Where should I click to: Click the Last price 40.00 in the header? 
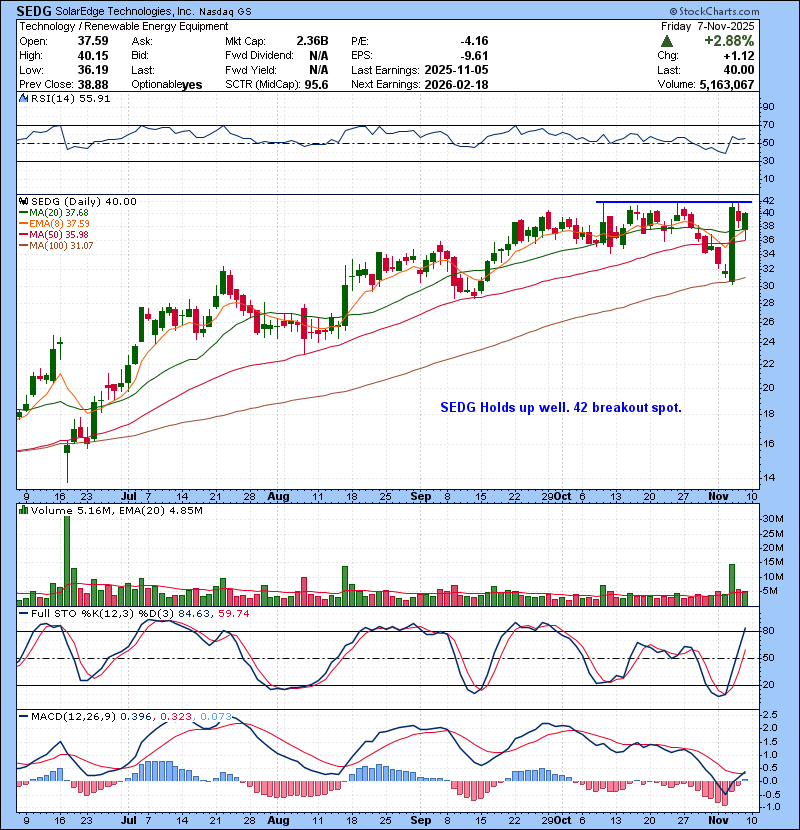point(739,70)
